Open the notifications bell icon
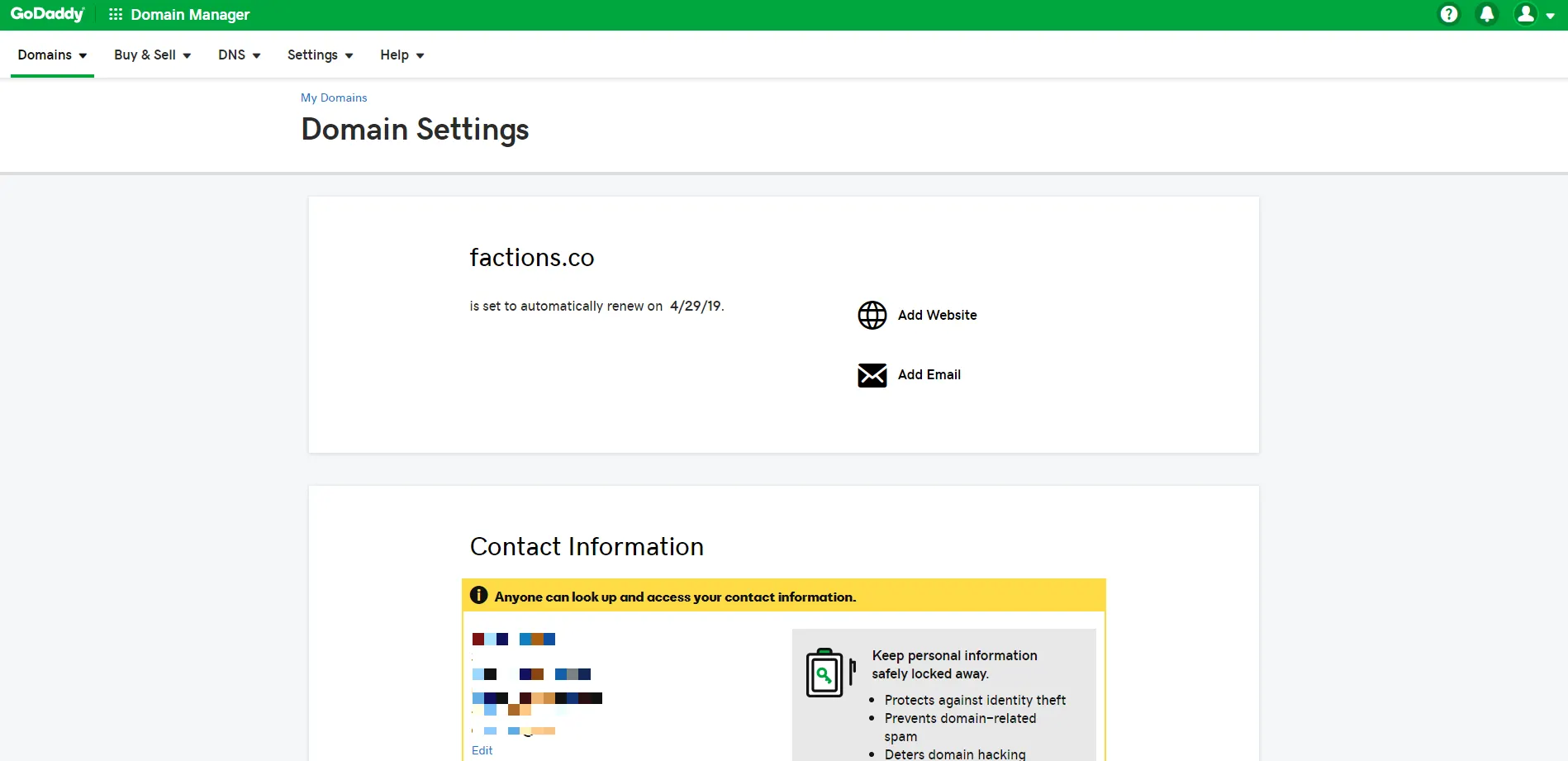The width and height of the screenshot is (1568, 761). (1487, 14)
